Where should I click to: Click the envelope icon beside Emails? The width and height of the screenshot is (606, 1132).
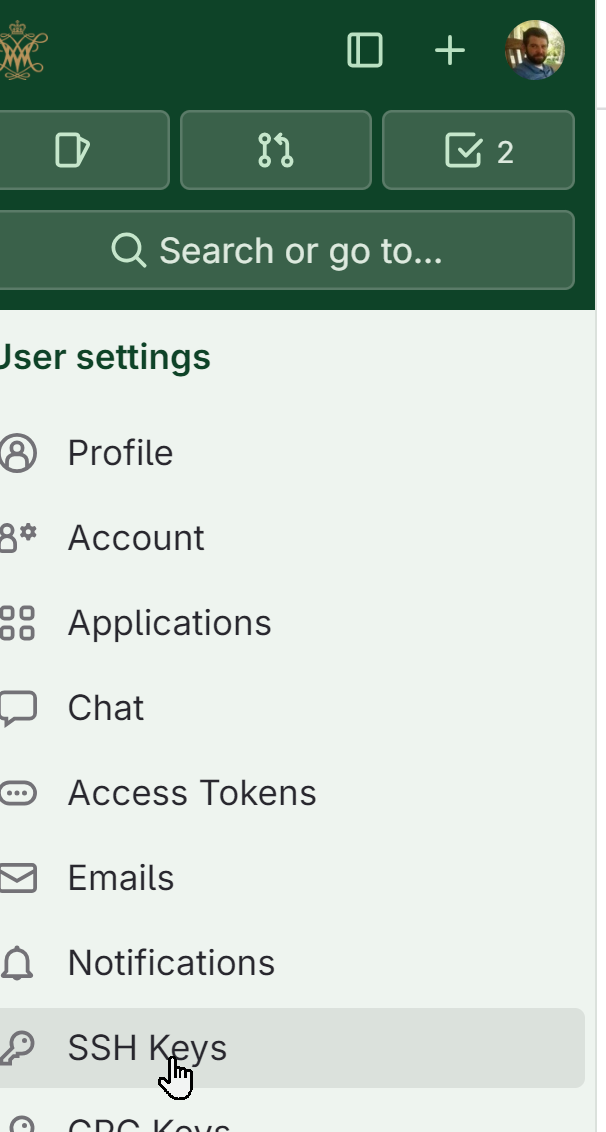click(x=18, y=879)
